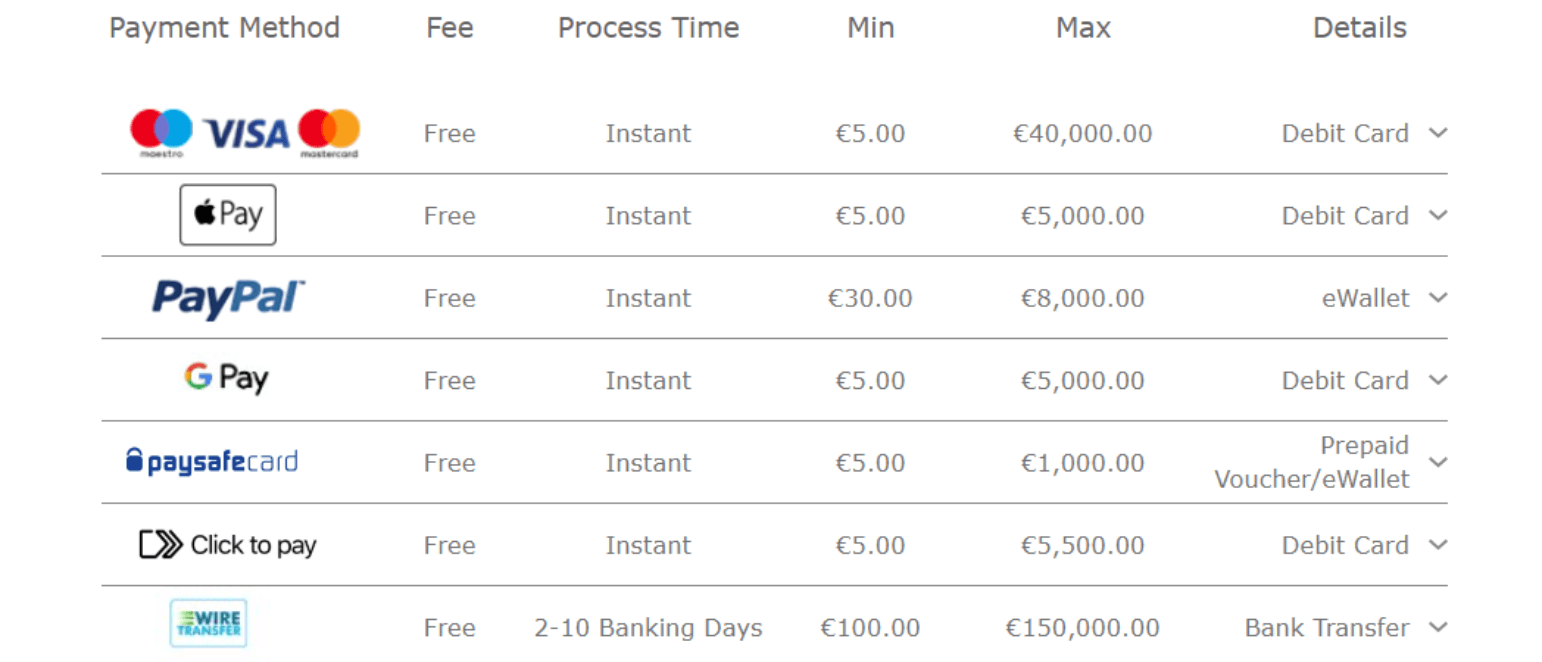Expand the Apple Pay details chevron

1438,214
